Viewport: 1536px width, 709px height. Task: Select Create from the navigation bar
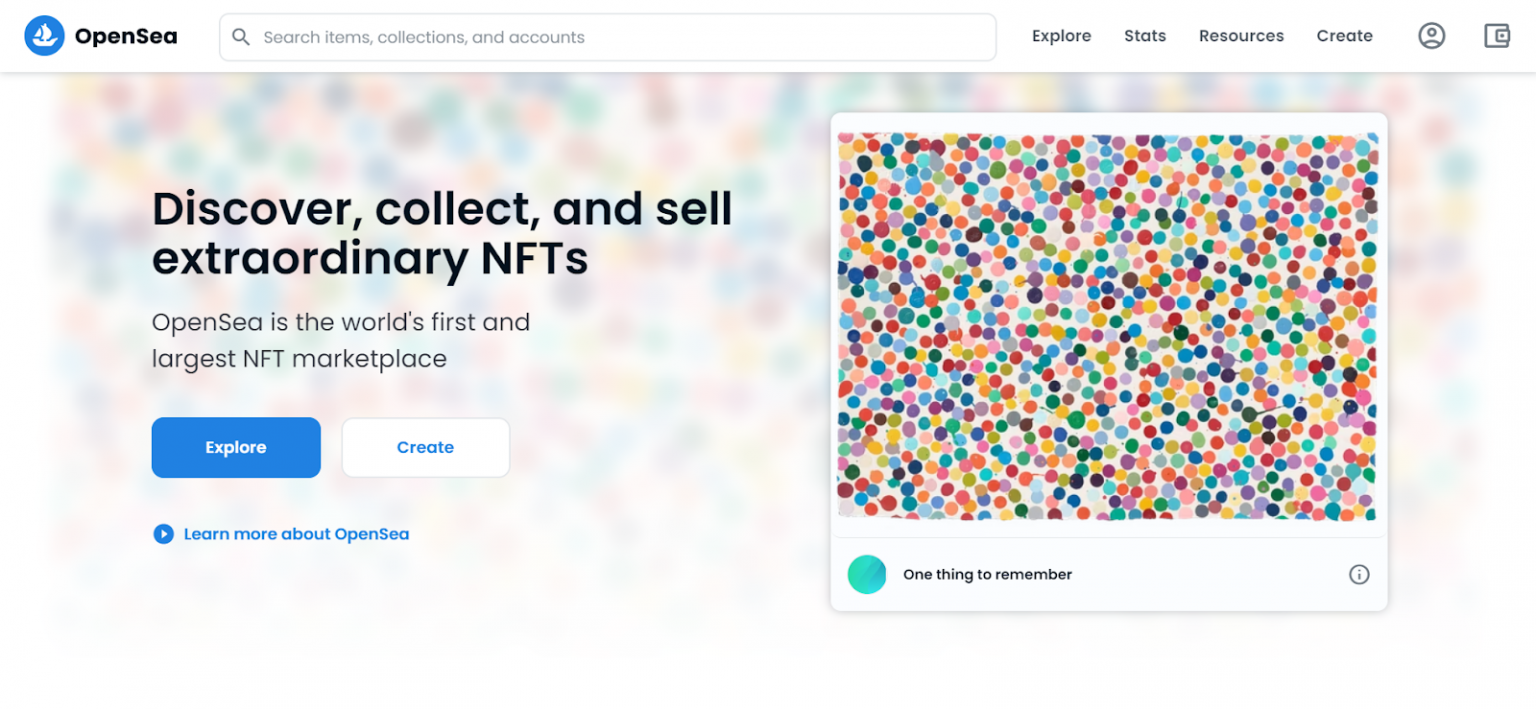pos(1344,35)
